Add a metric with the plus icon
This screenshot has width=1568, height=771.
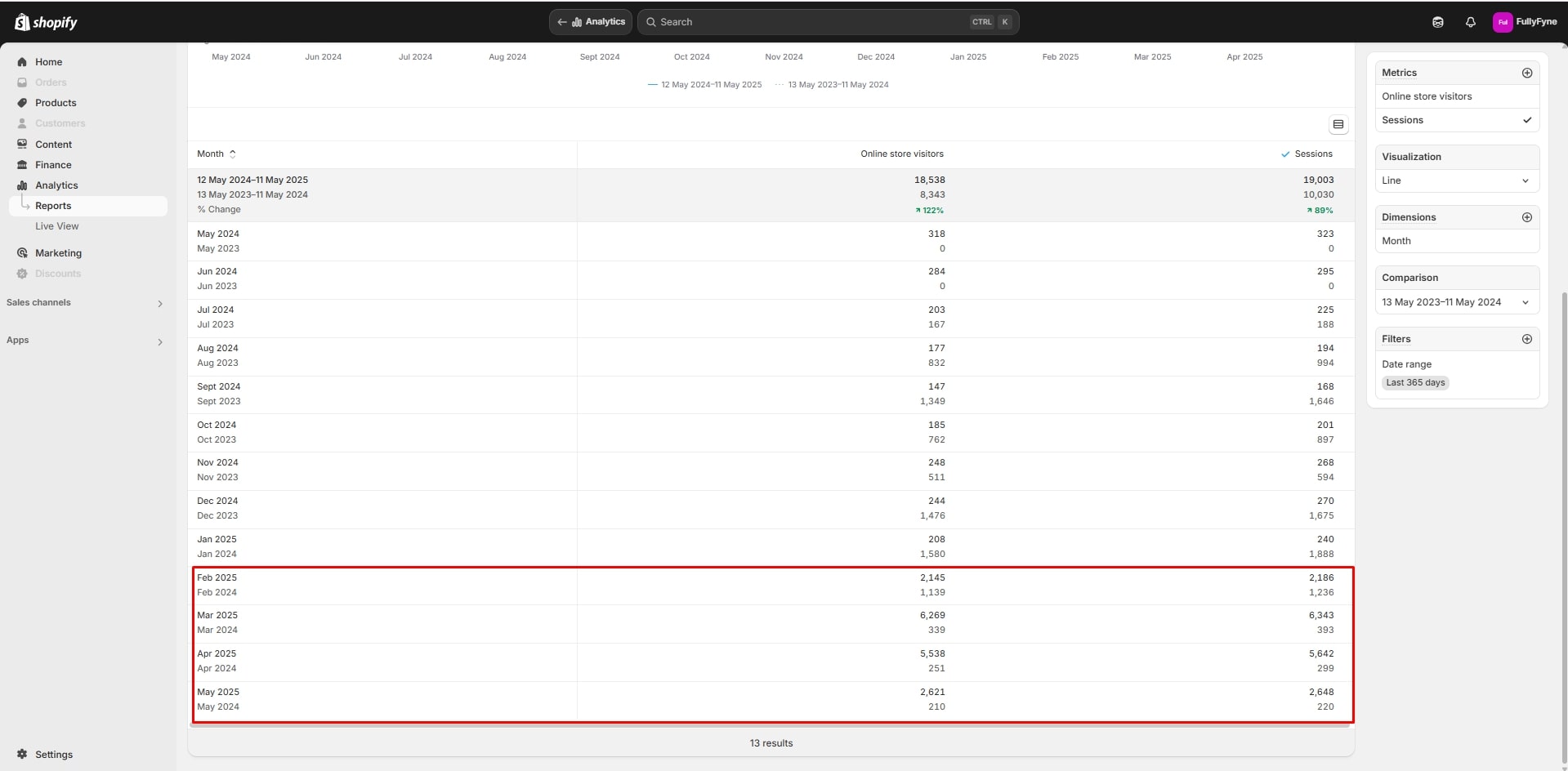pos(1526,73)
